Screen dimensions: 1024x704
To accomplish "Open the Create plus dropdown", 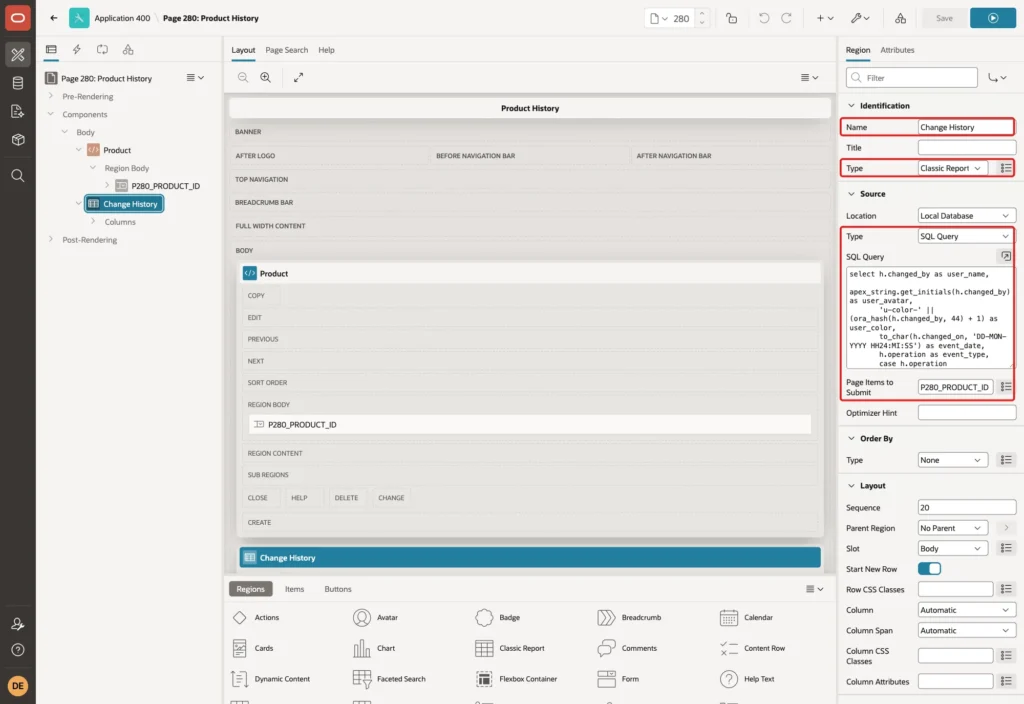I will (x=825, y=18).
